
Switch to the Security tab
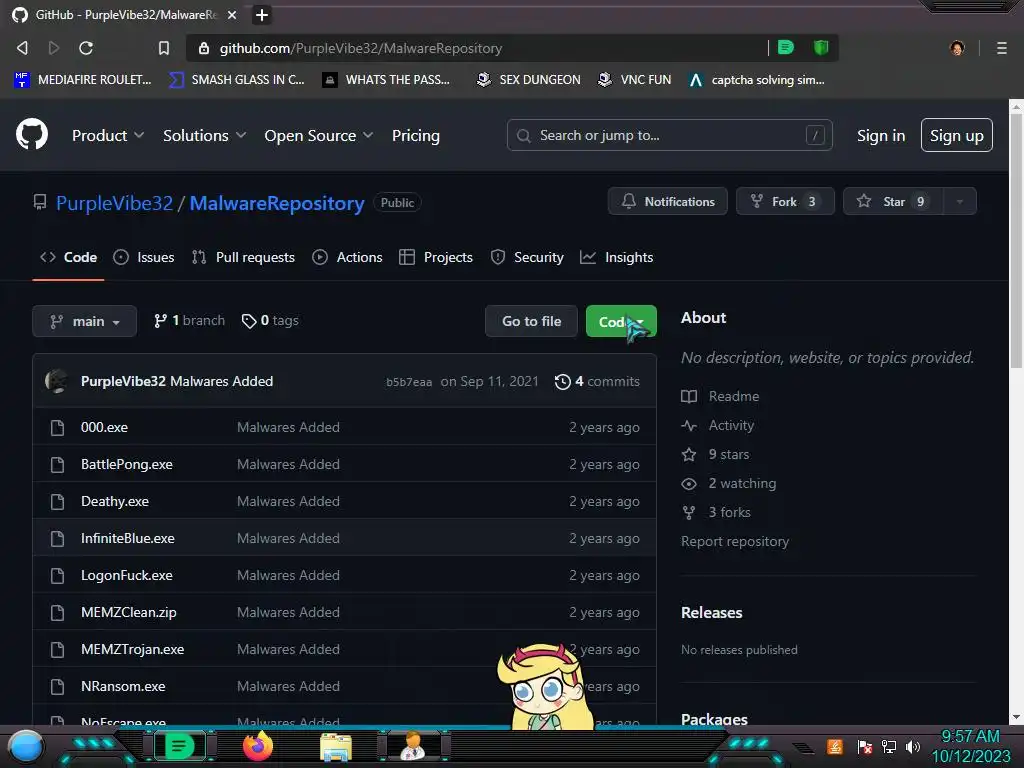tap(527, 257)
